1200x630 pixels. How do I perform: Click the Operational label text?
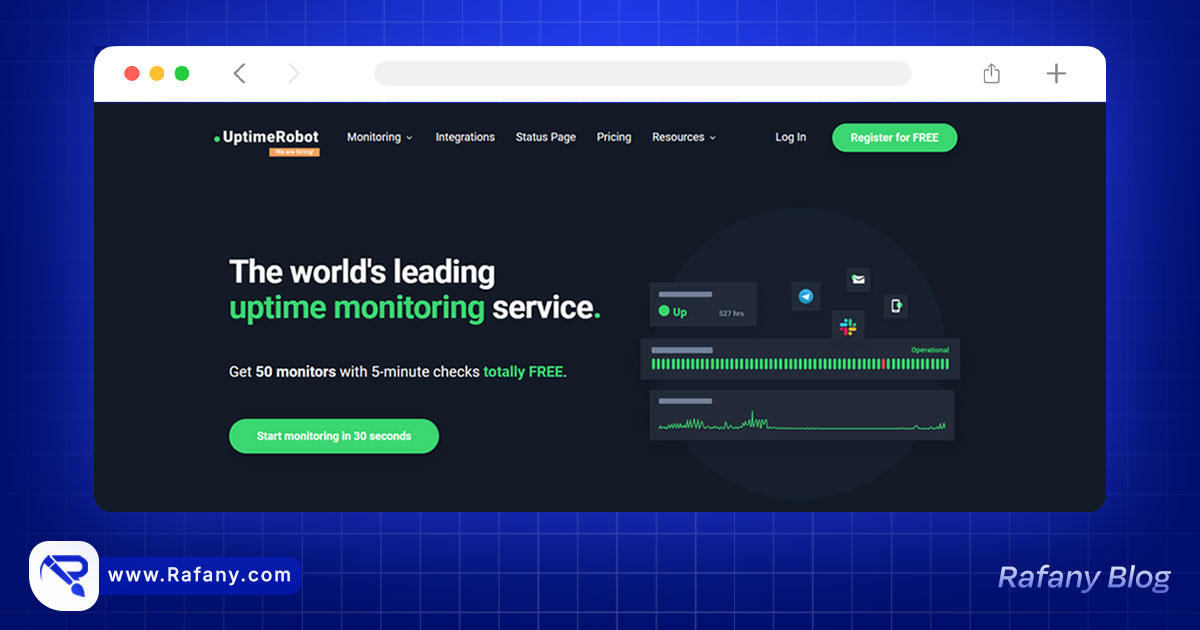(930, 350)
